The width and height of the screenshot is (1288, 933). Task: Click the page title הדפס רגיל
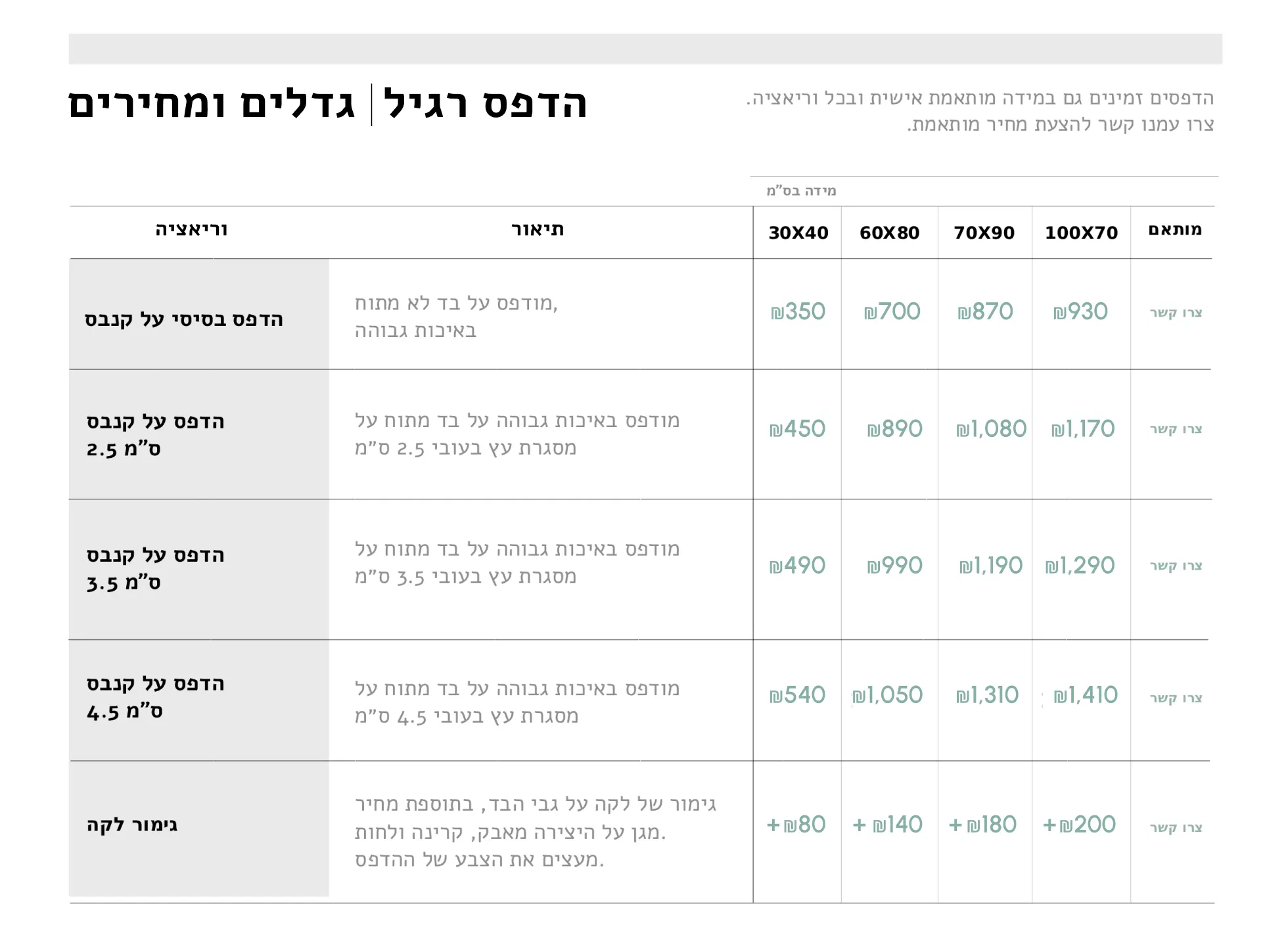[x=485, y=104]
